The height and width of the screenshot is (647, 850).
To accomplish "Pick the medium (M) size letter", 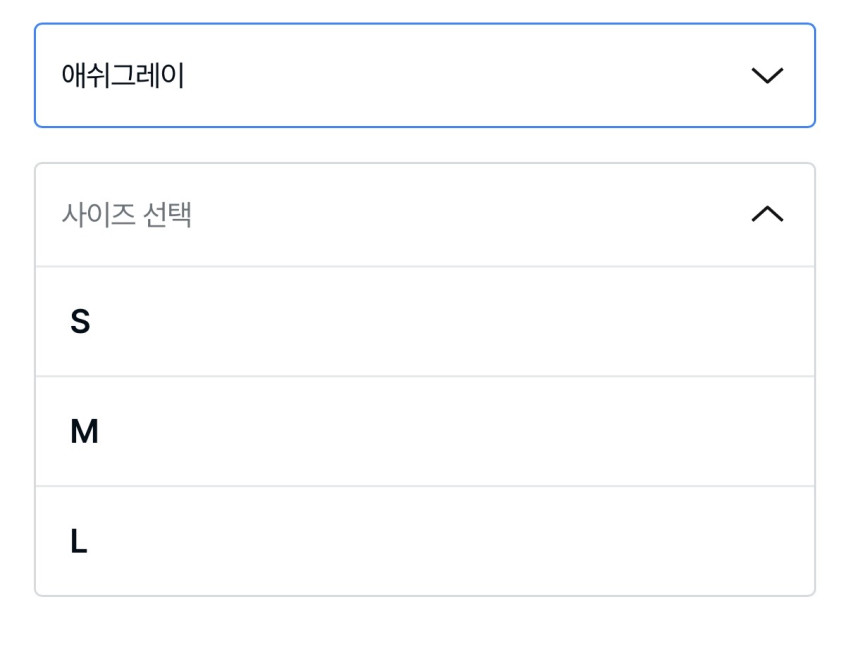I will 84,432.
